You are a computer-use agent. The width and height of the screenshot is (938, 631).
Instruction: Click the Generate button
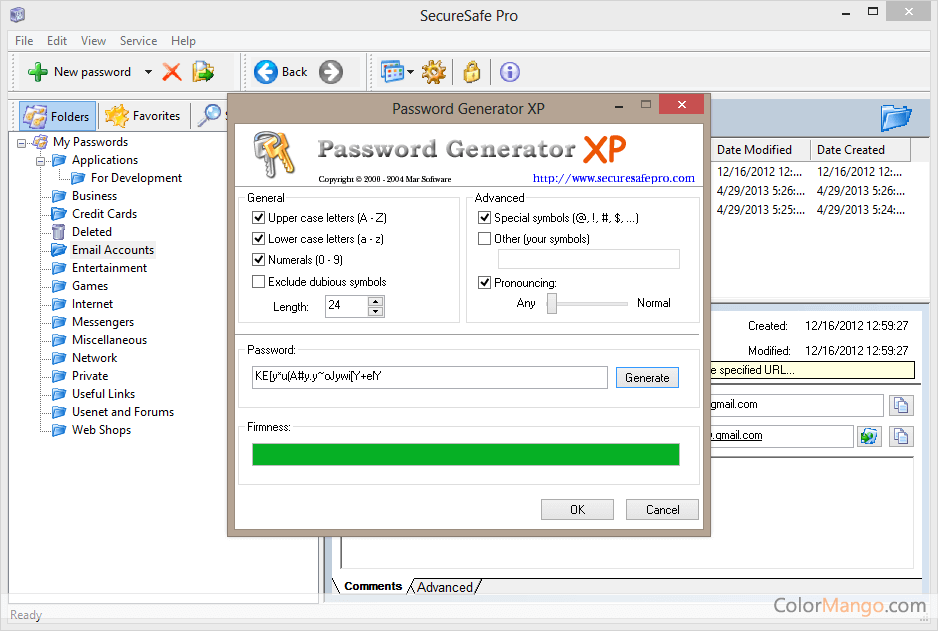[647, 377]
